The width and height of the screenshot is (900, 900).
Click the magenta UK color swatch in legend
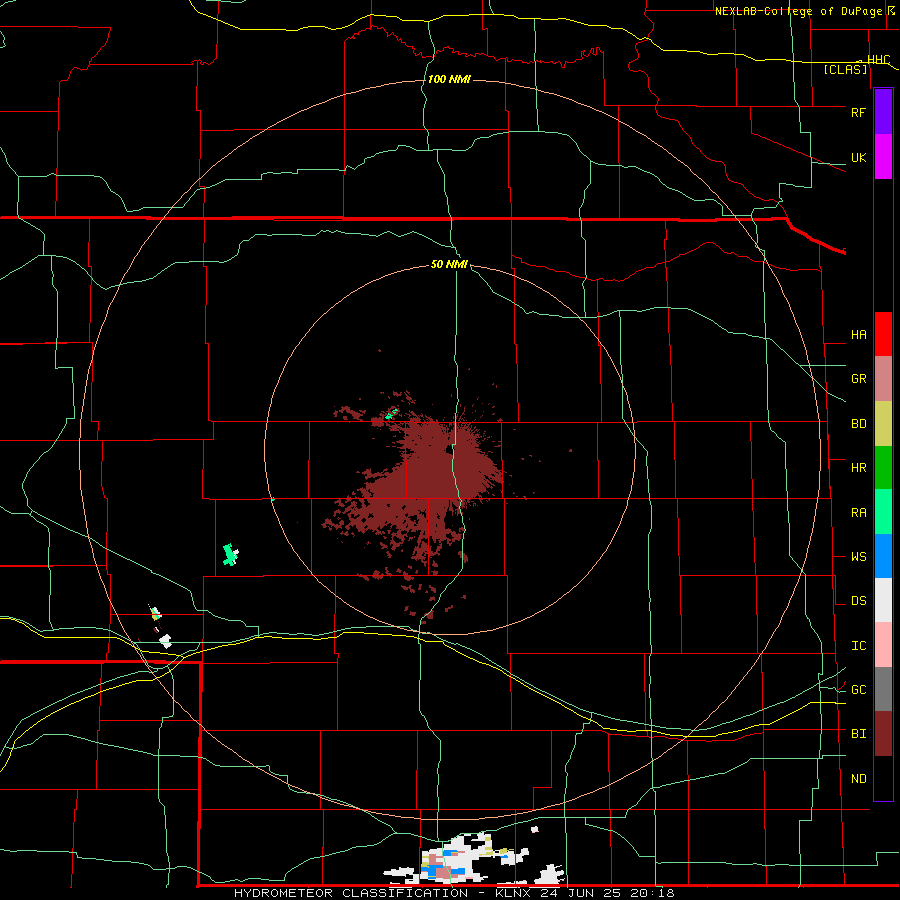pos(883,157)
